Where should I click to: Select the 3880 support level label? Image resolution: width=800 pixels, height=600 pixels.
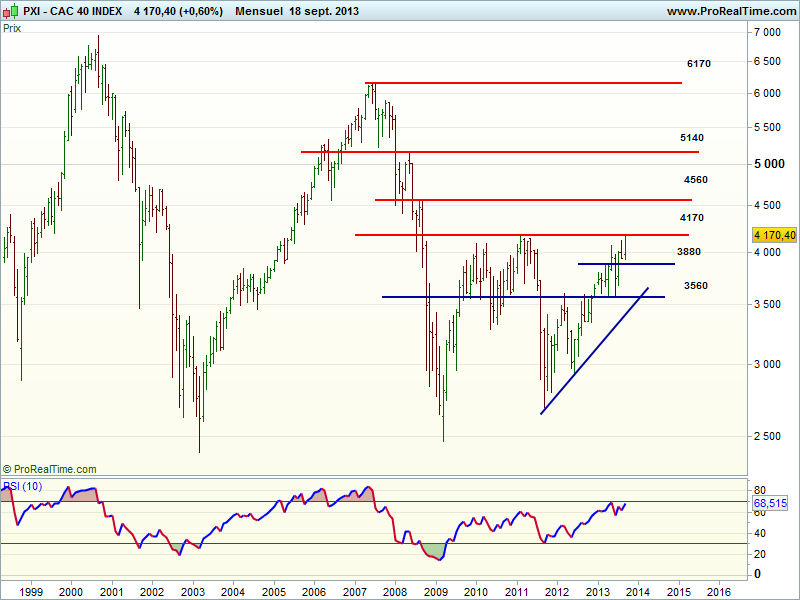[x=688, y=252]
